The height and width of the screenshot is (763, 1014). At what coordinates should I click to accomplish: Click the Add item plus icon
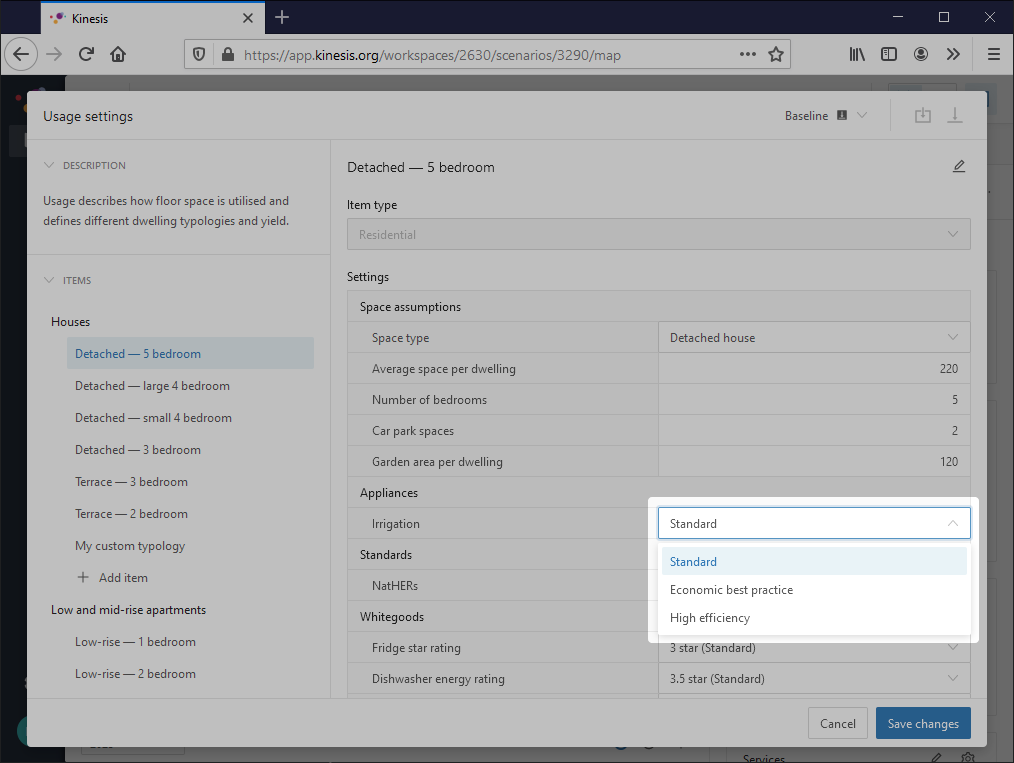[83, 577]
